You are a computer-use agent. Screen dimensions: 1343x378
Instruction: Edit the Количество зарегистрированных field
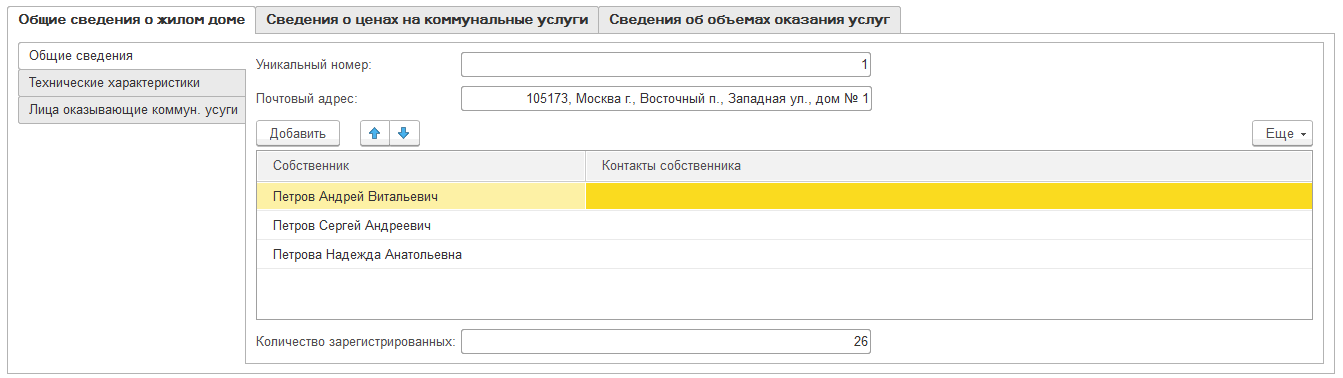click(666, 342)
